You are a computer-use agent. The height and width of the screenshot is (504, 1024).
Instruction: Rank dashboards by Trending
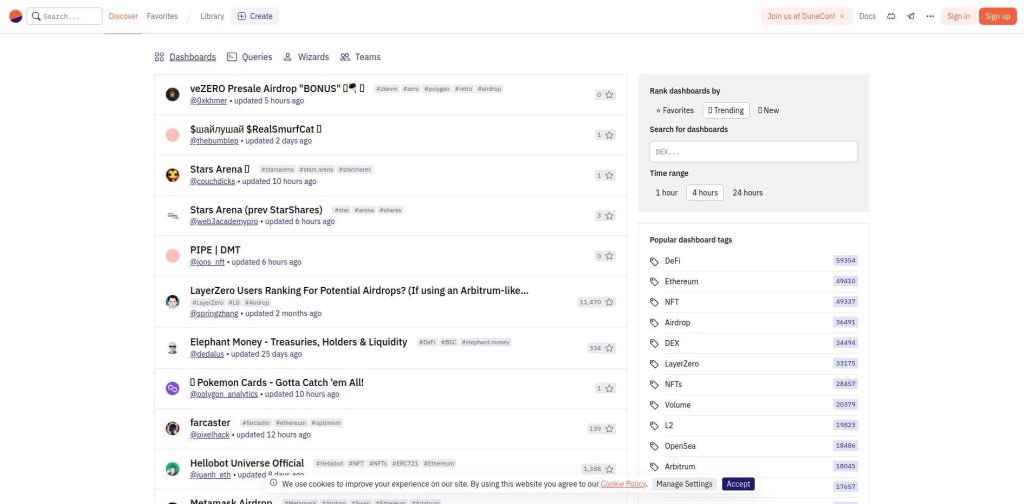[726, 110]
